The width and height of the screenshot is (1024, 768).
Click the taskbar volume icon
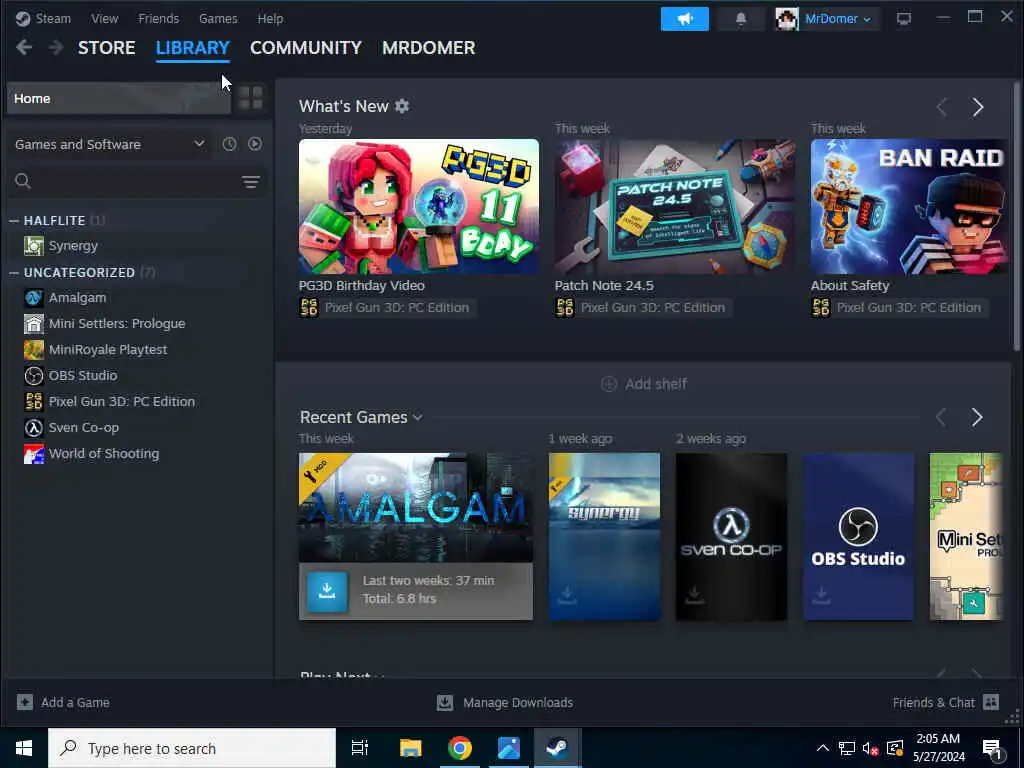click(x=870, y=748)
